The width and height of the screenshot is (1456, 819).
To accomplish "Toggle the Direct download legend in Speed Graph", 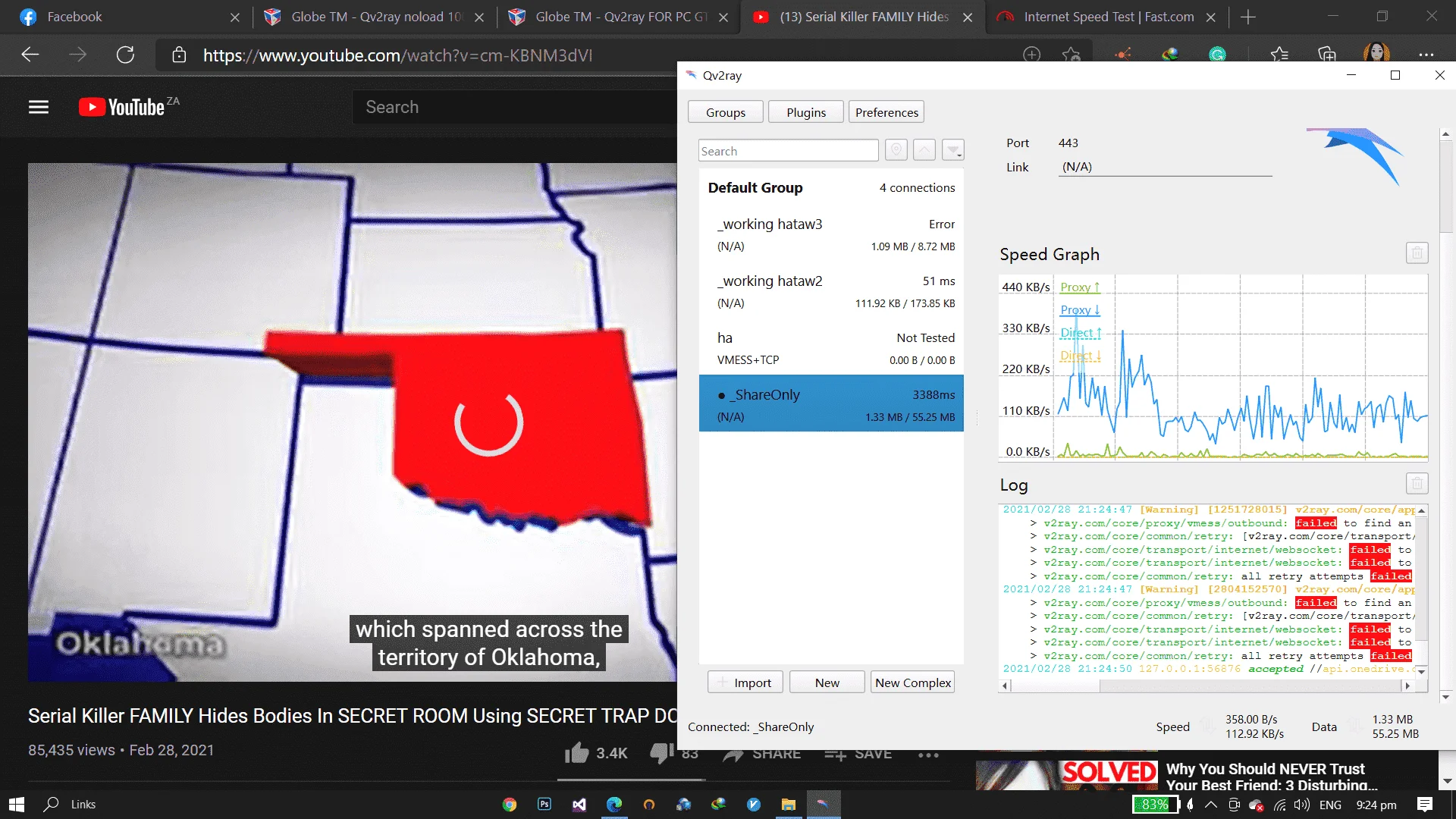I will point(1080,356).
